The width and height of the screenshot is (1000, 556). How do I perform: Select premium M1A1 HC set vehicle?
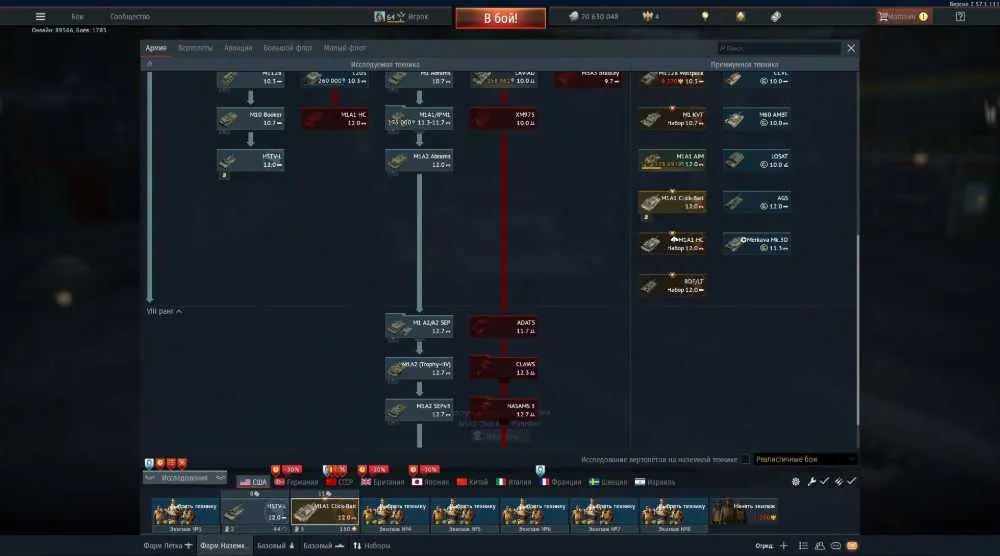point(672,244)
